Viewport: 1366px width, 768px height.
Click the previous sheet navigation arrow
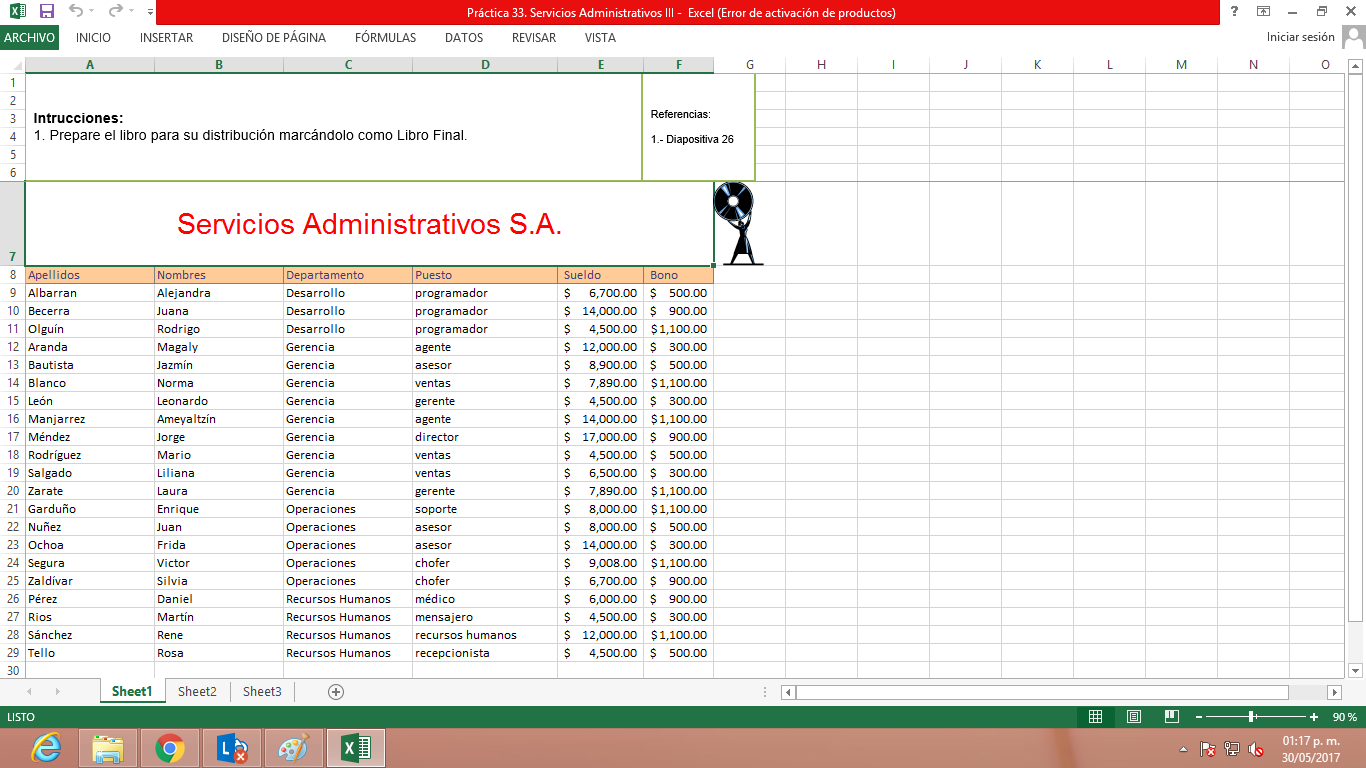coord(29,691)
